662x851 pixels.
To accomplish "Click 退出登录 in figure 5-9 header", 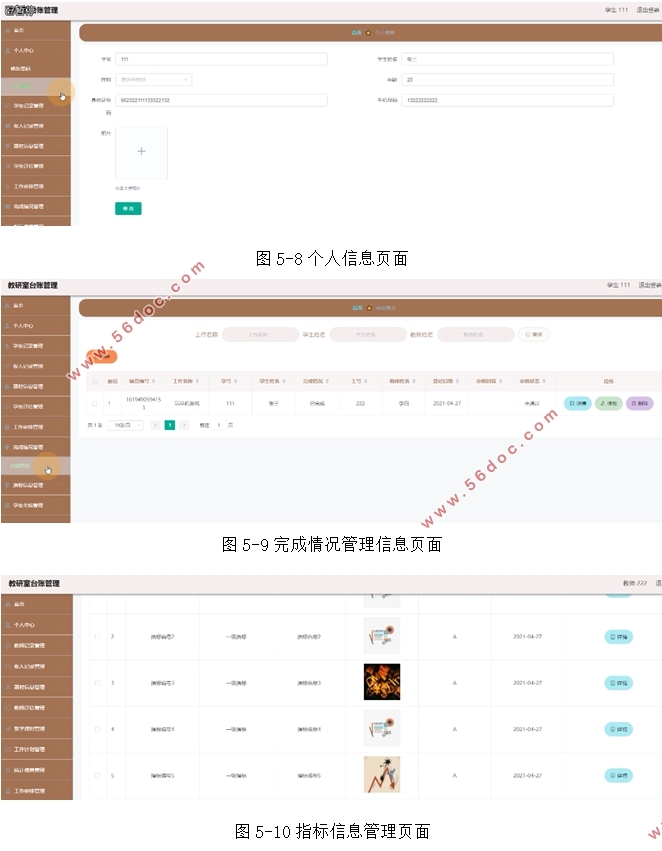I will click(650, 285).
